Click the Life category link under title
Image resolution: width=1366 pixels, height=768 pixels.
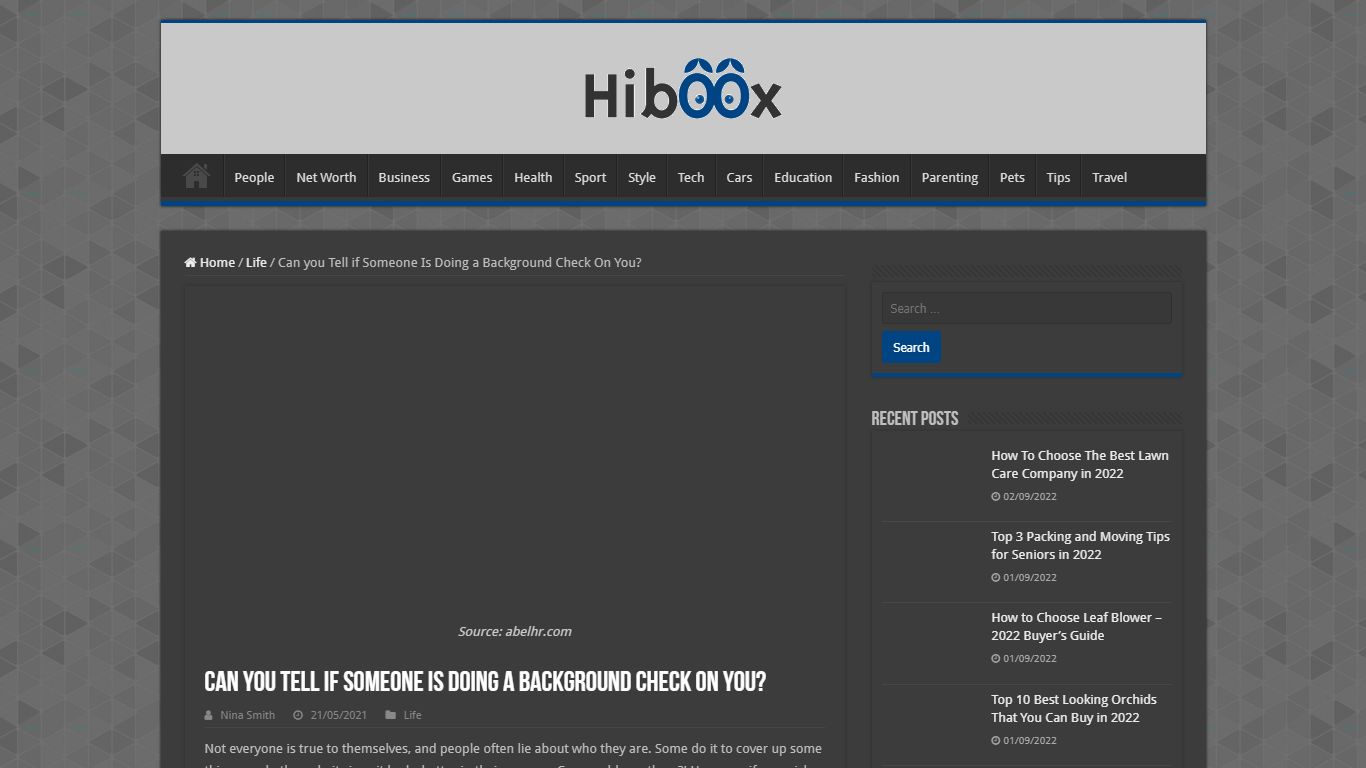[412, 715]
